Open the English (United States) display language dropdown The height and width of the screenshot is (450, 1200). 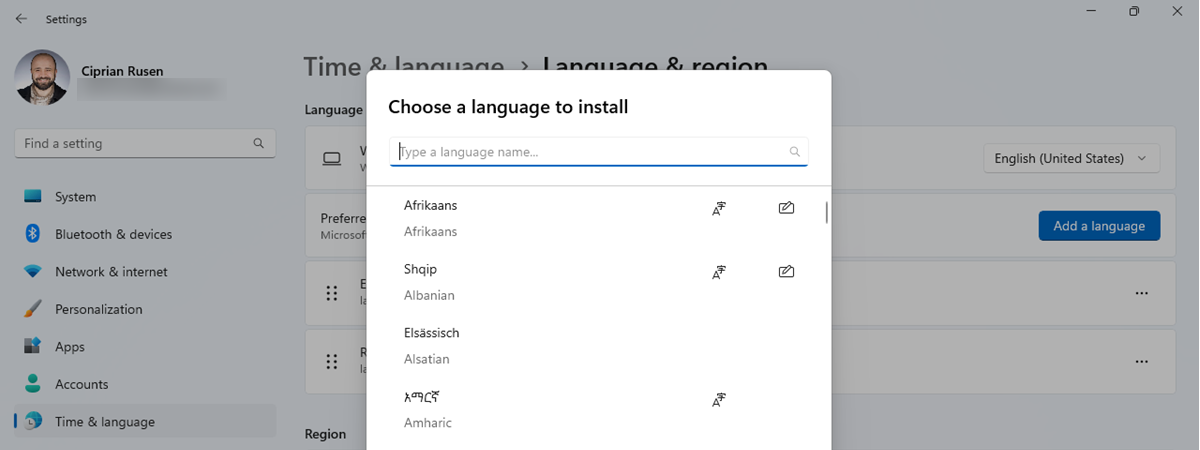point(1071,158)
